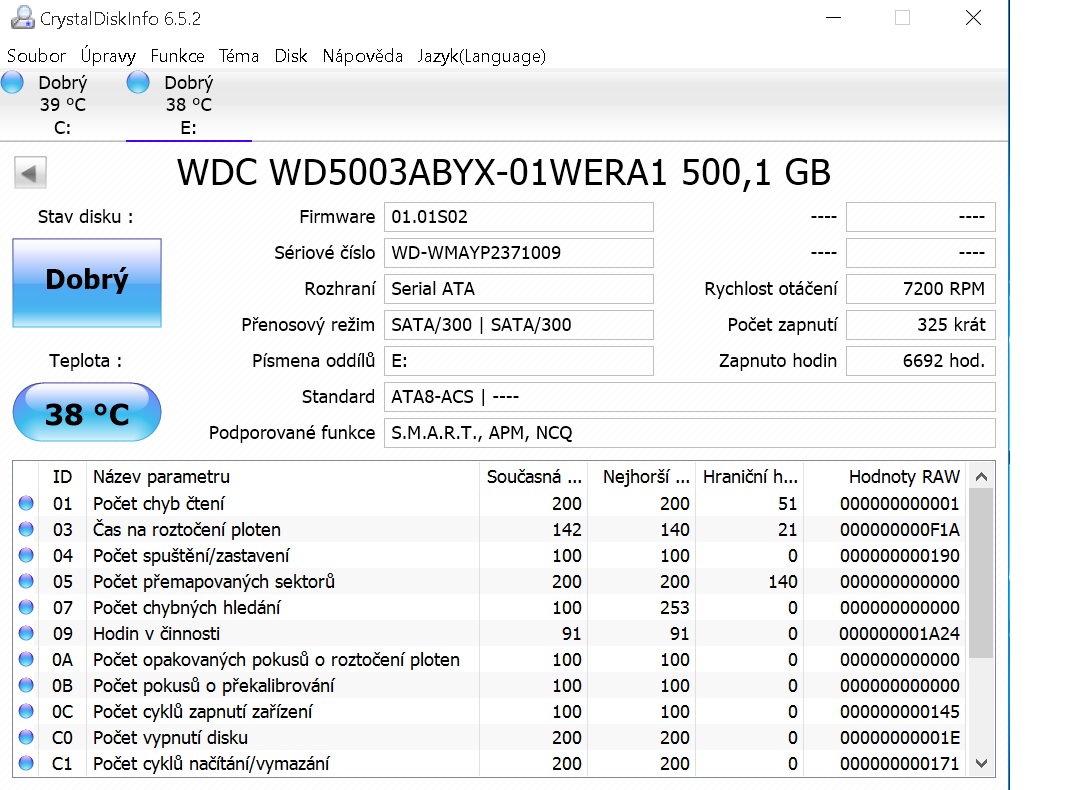This screenshot has height=790, width=1065.
Task: Click the Název parametru column header
Action: pos(283,477)
